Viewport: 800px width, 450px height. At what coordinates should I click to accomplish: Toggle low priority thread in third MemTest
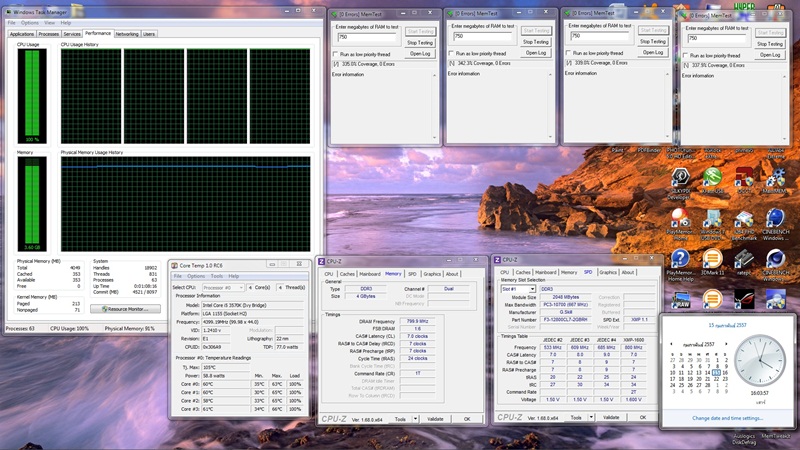coord(568,54)
